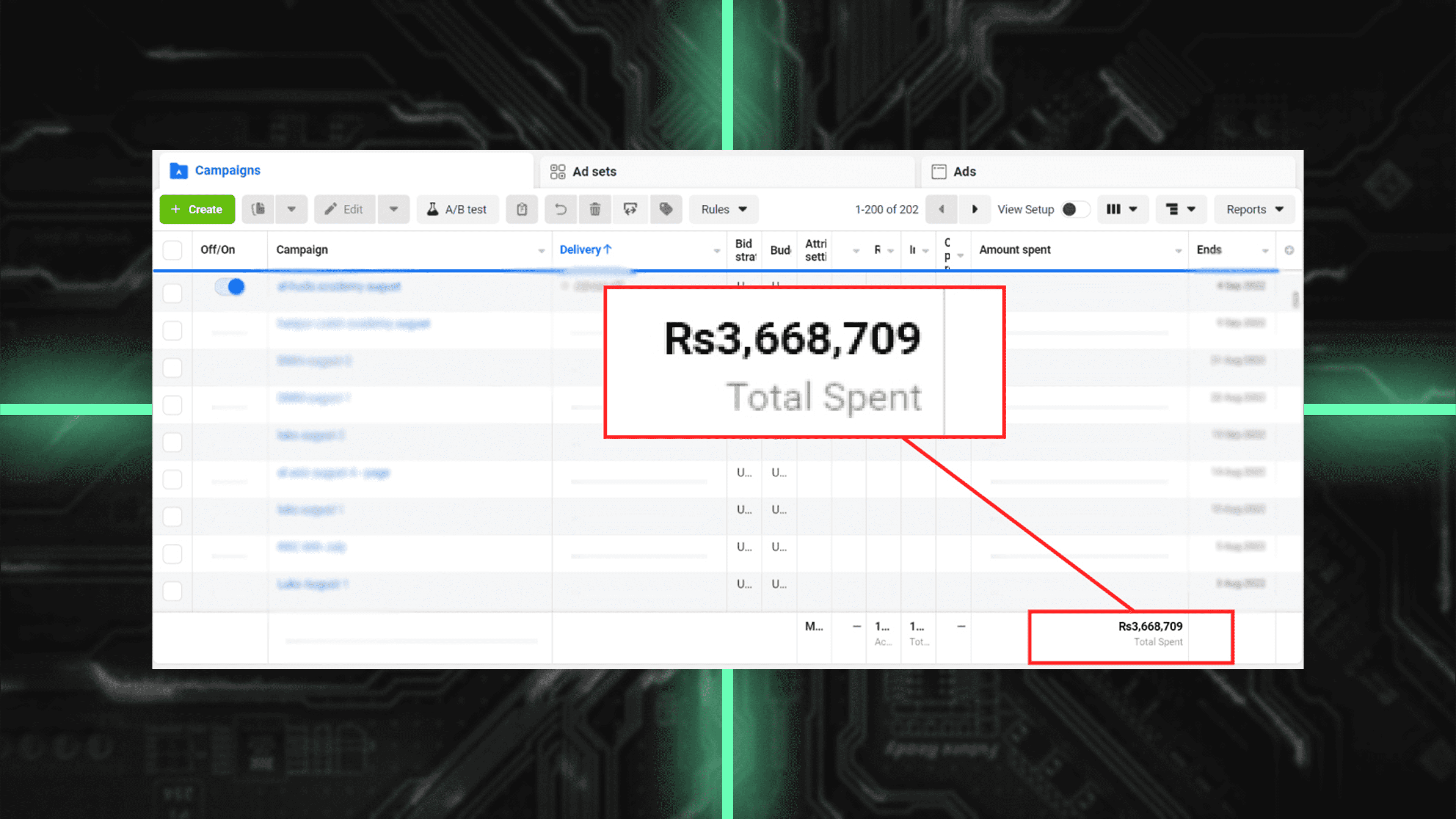Tick the first campaign row checkbox
This screenshot has width=1456, height=819.
click(173, 293)
